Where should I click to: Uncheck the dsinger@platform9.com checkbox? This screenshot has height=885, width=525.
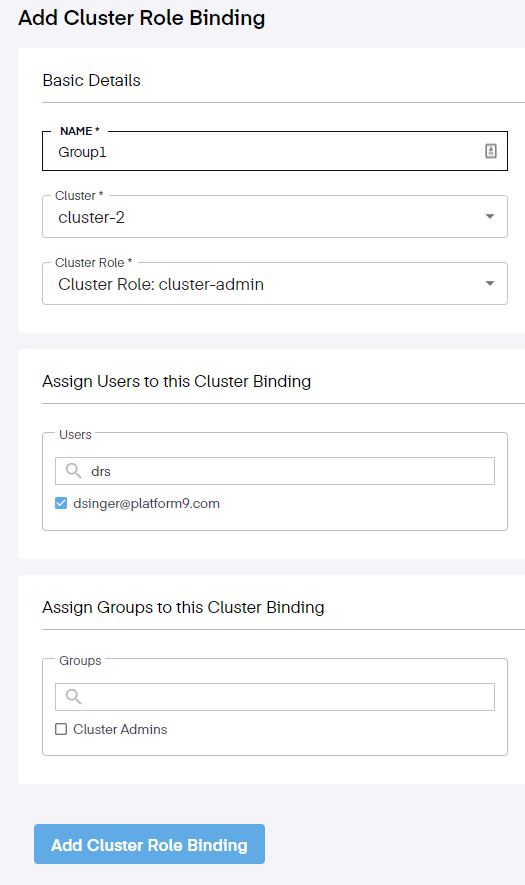pos(61,503)
